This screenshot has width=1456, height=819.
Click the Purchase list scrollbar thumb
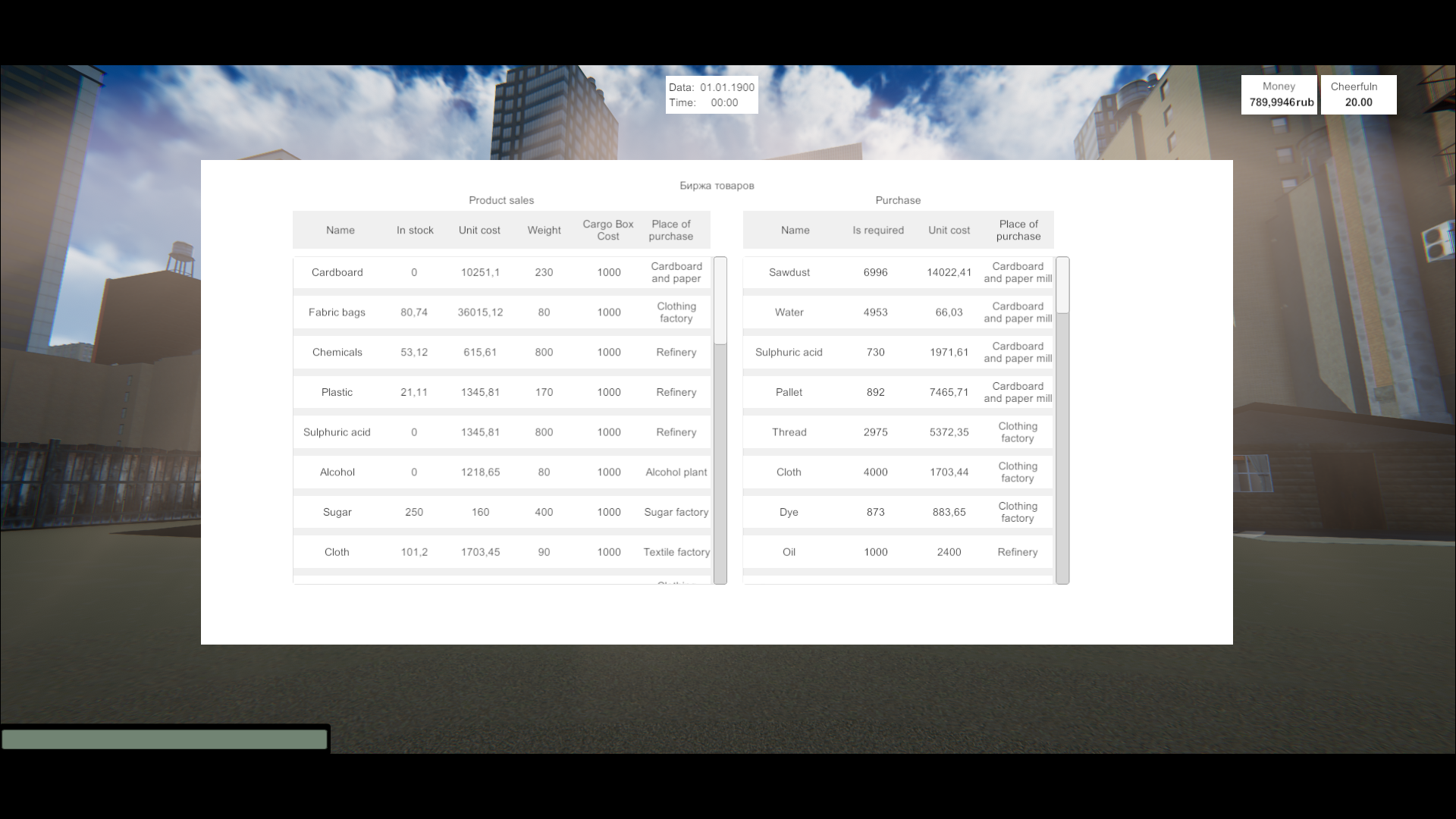1062,286
